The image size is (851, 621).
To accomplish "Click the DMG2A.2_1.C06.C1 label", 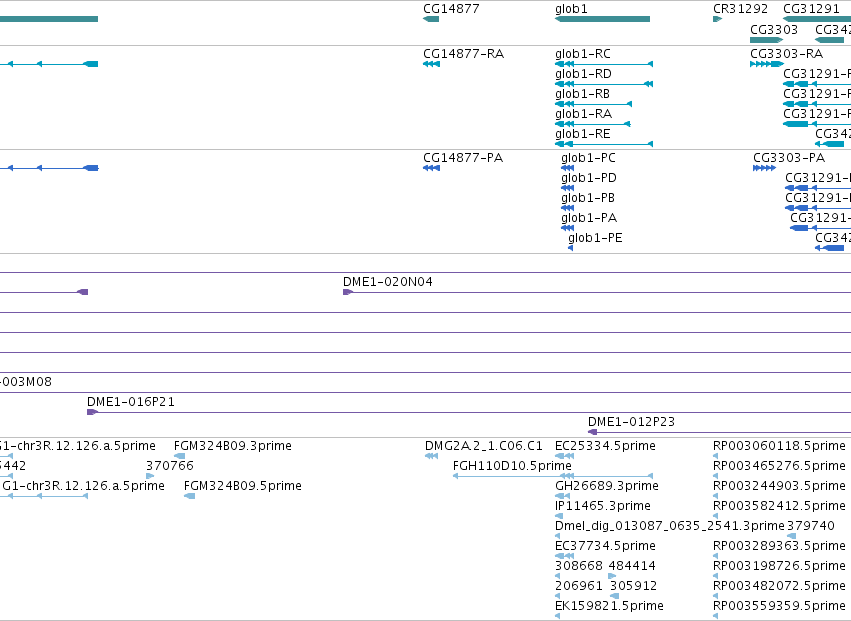I will (484, 446).
